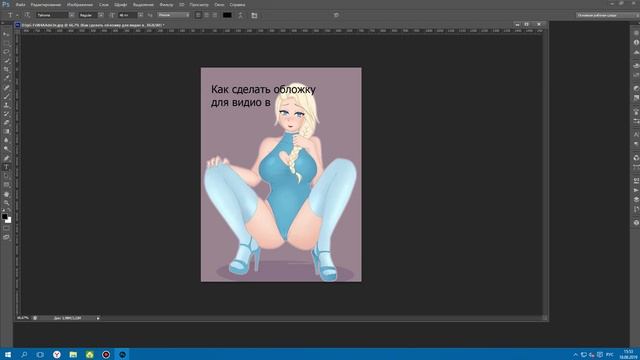Select the Rectangular Marquee tool
Image resolution: width=640 pixels, height=360 pixels.
click(x=6, y=43)
